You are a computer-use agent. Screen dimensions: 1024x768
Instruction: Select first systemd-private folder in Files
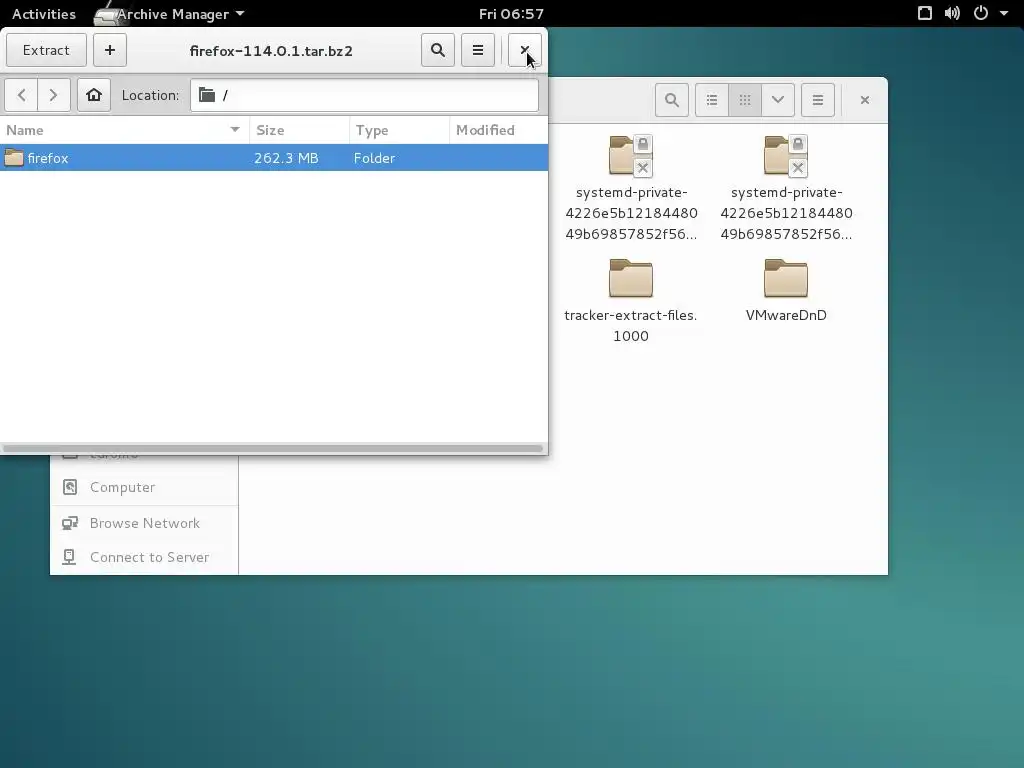[631, 189]
